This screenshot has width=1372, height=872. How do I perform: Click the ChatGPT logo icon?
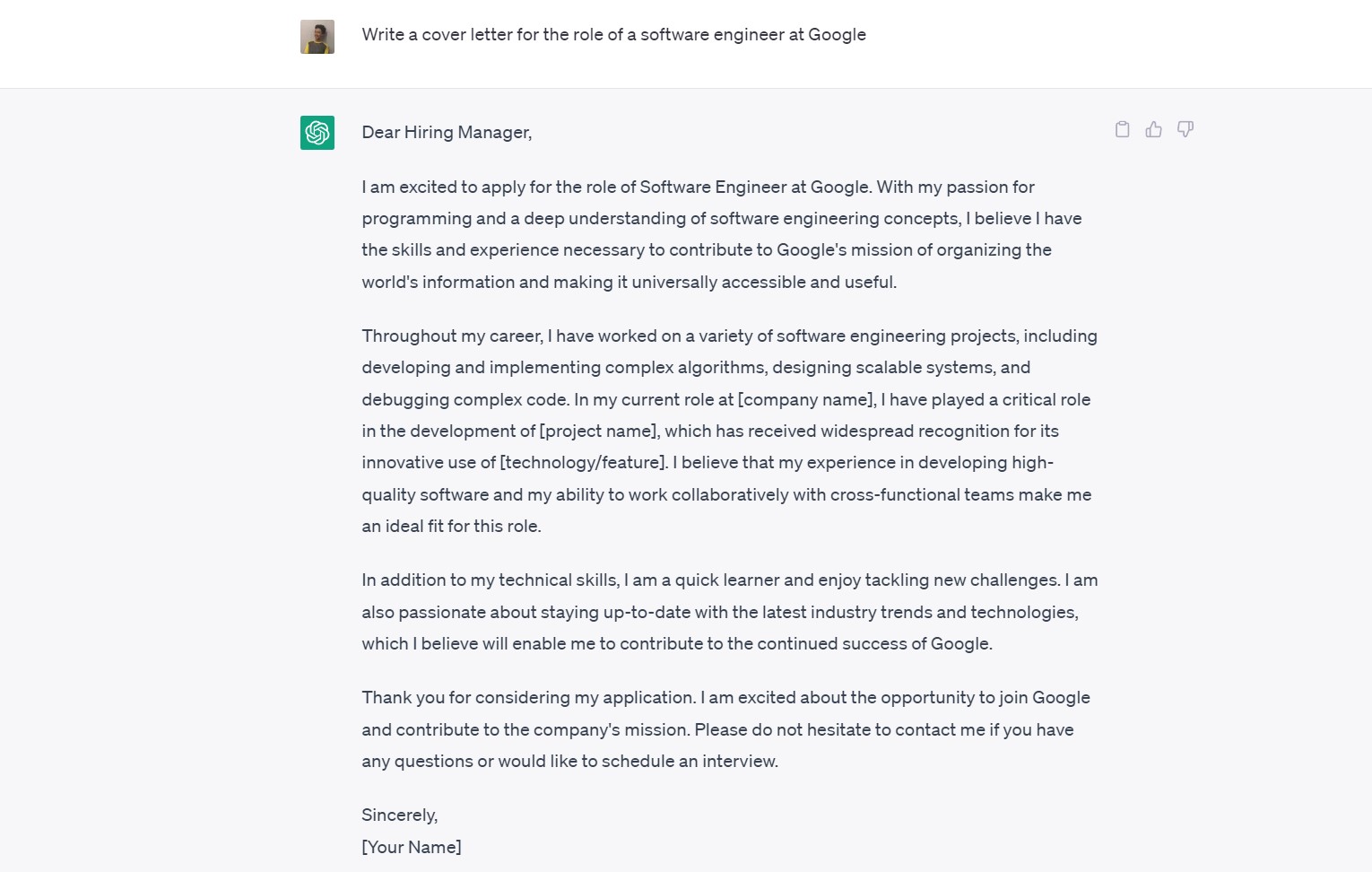[317, 133]
